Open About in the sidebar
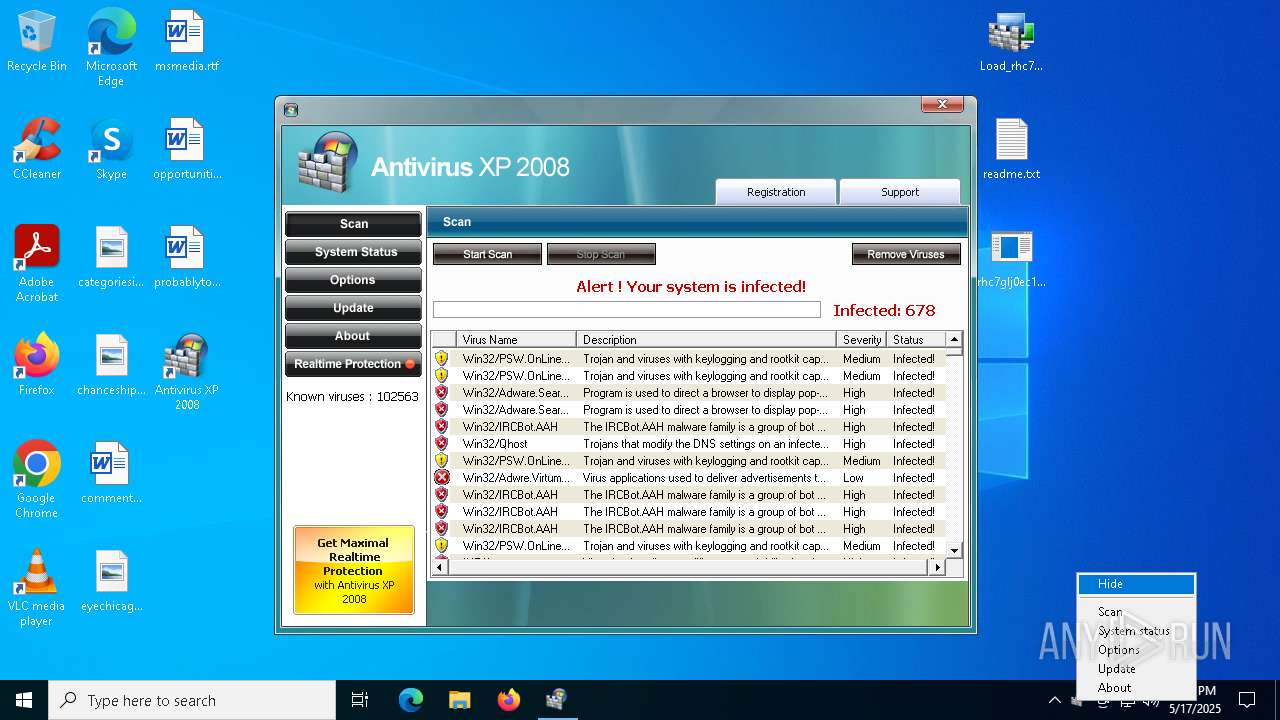 coord(353,336)
